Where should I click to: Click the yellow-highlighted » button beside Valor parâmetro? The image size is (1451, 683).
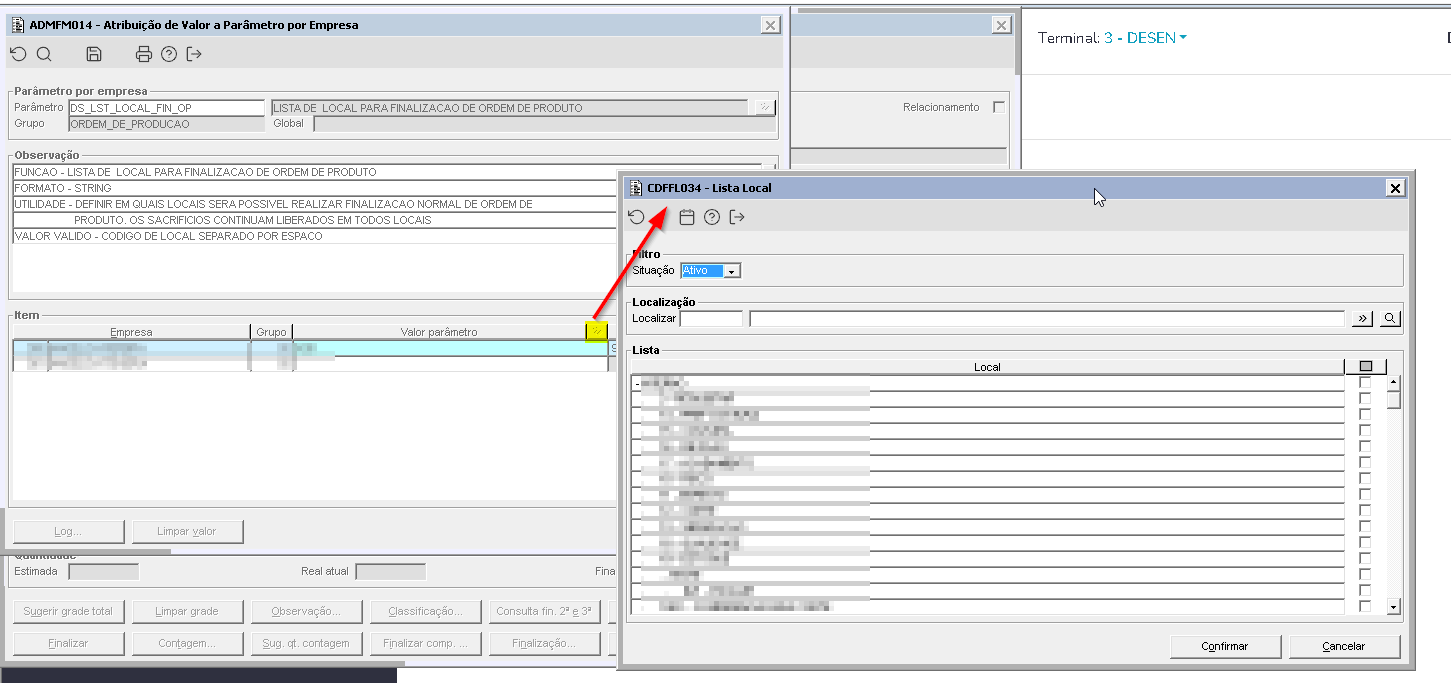597,331
